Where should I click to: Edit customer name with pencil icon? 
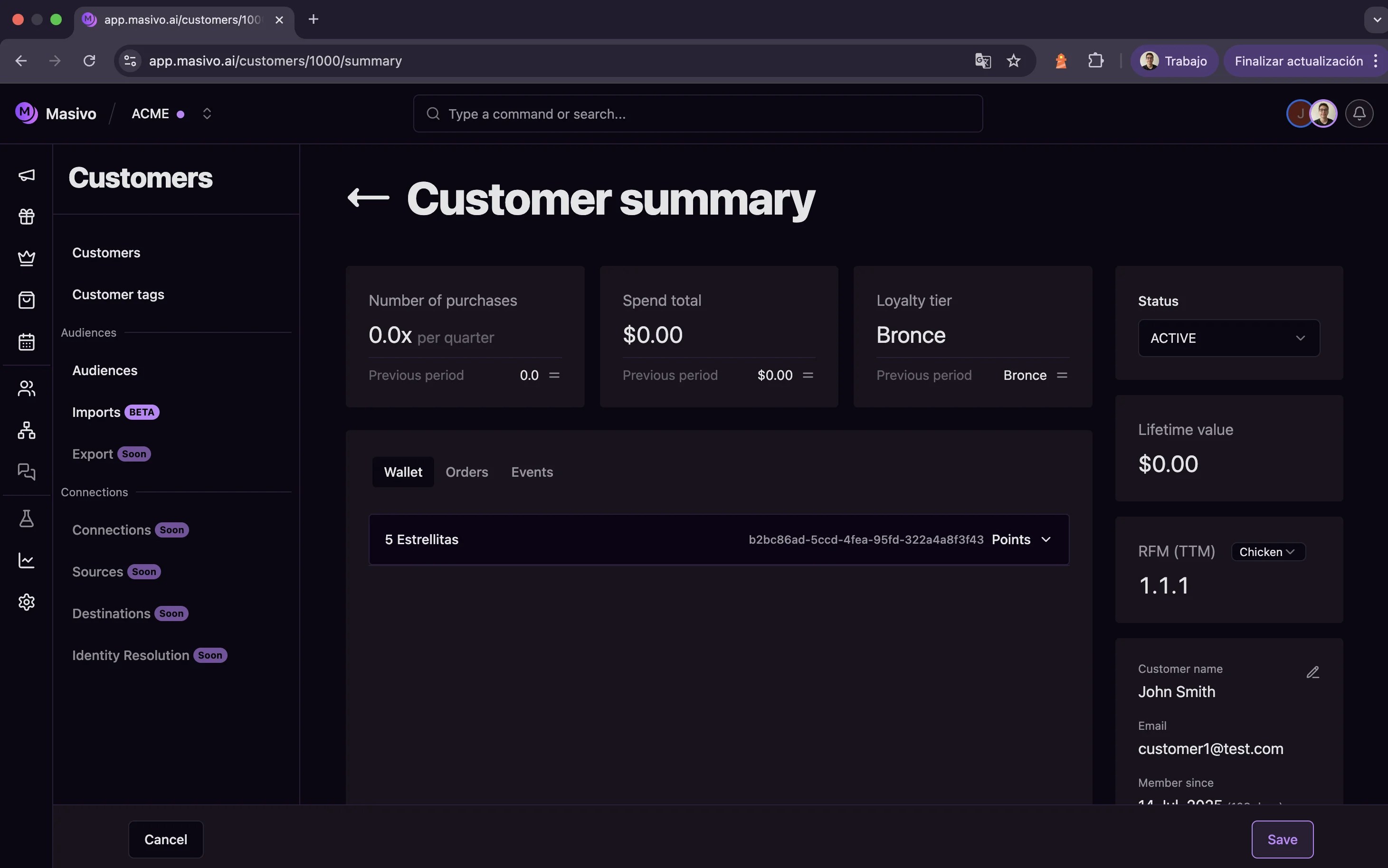pos(1313,672)
